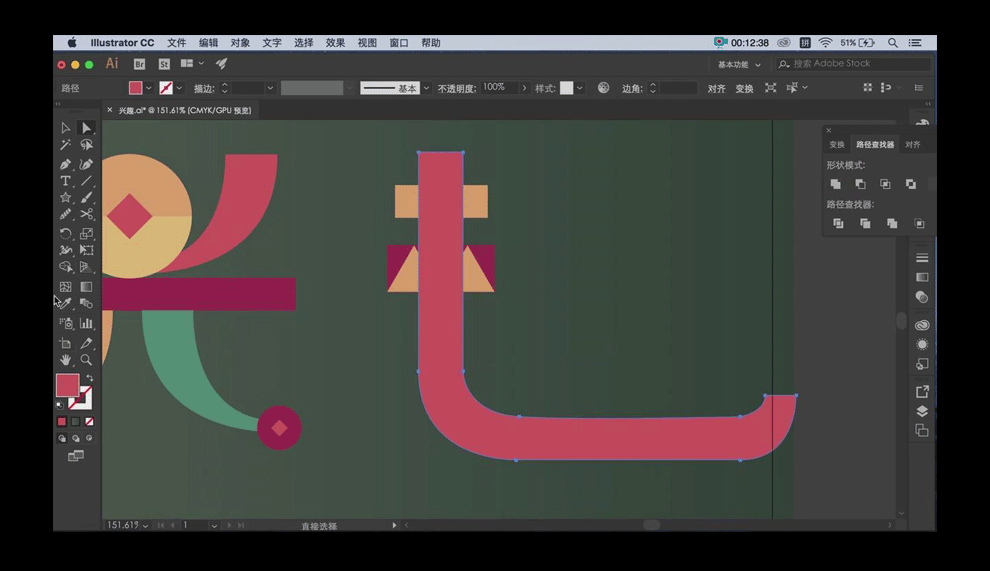Image resolution: width=990 pixels, height=571 pixels.
Task: Select the Zoom magnifier tool
Action: [87, 360]
